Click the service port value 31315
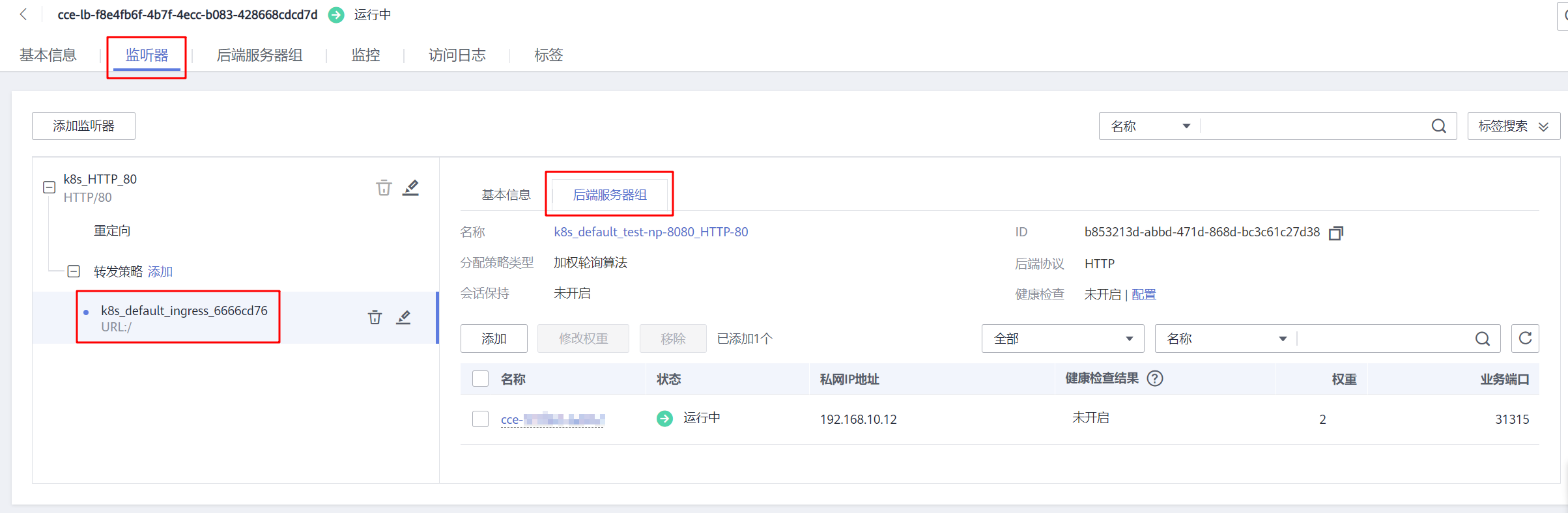 click(x=1512, y=419)
